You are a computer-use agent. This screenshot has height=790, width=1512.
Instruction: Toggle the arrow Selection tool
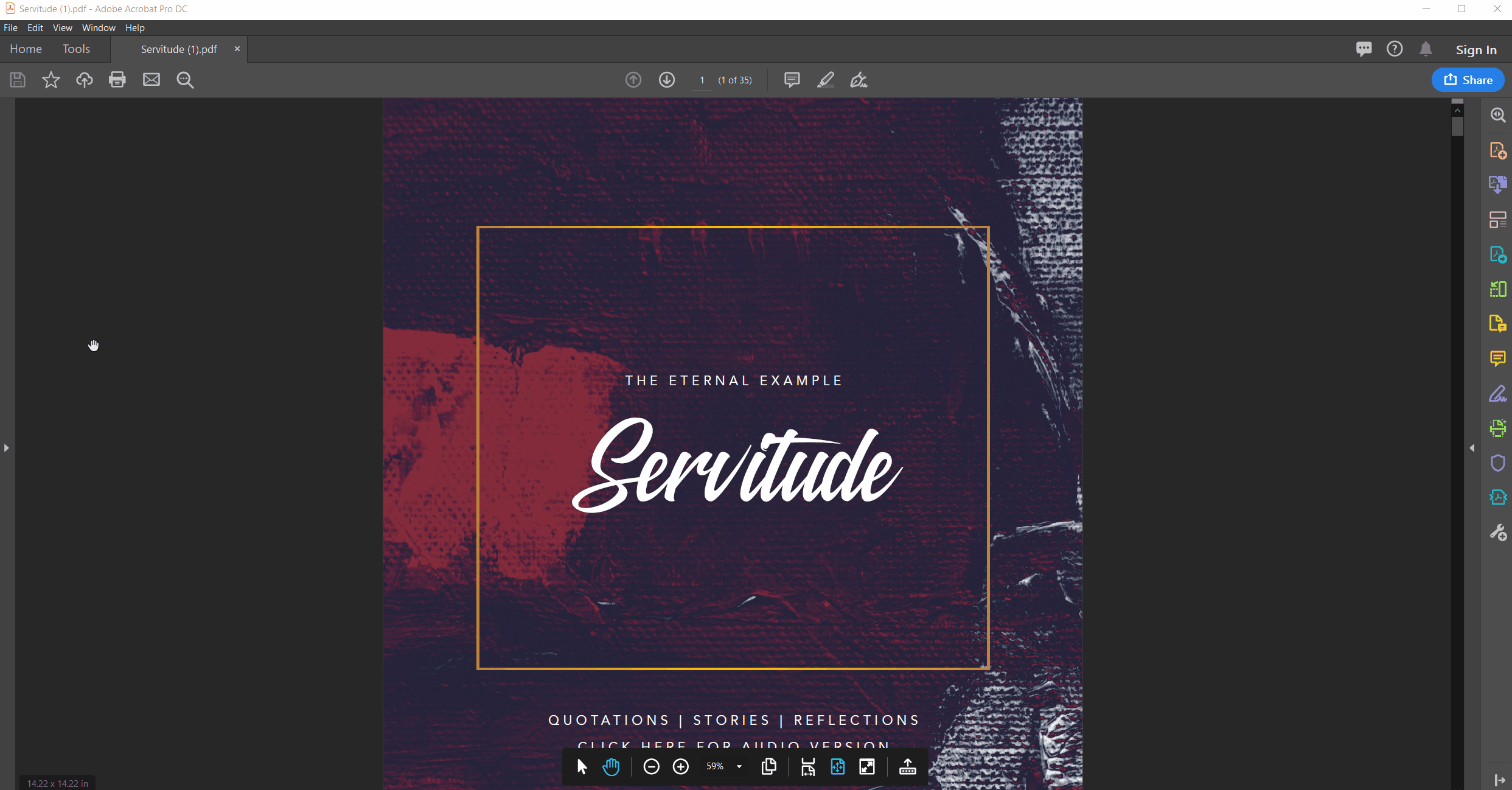point(582,767)
